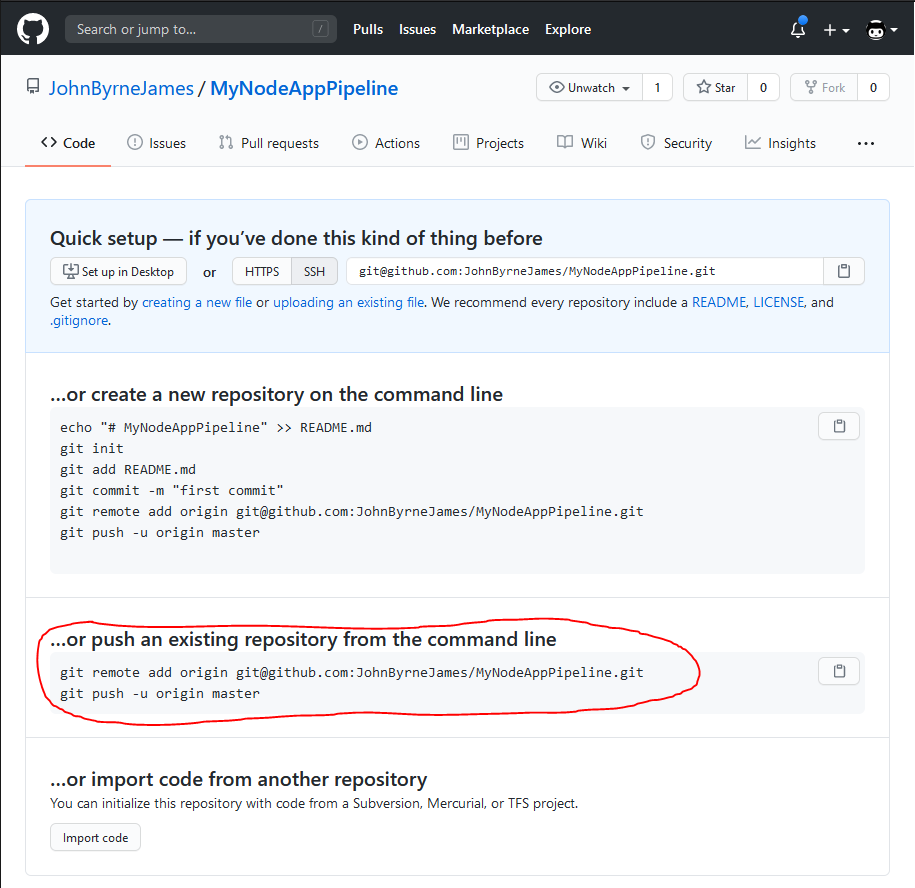The image size is (915, 888).
Task: Click the Import code button
Action: click(95, 837)
